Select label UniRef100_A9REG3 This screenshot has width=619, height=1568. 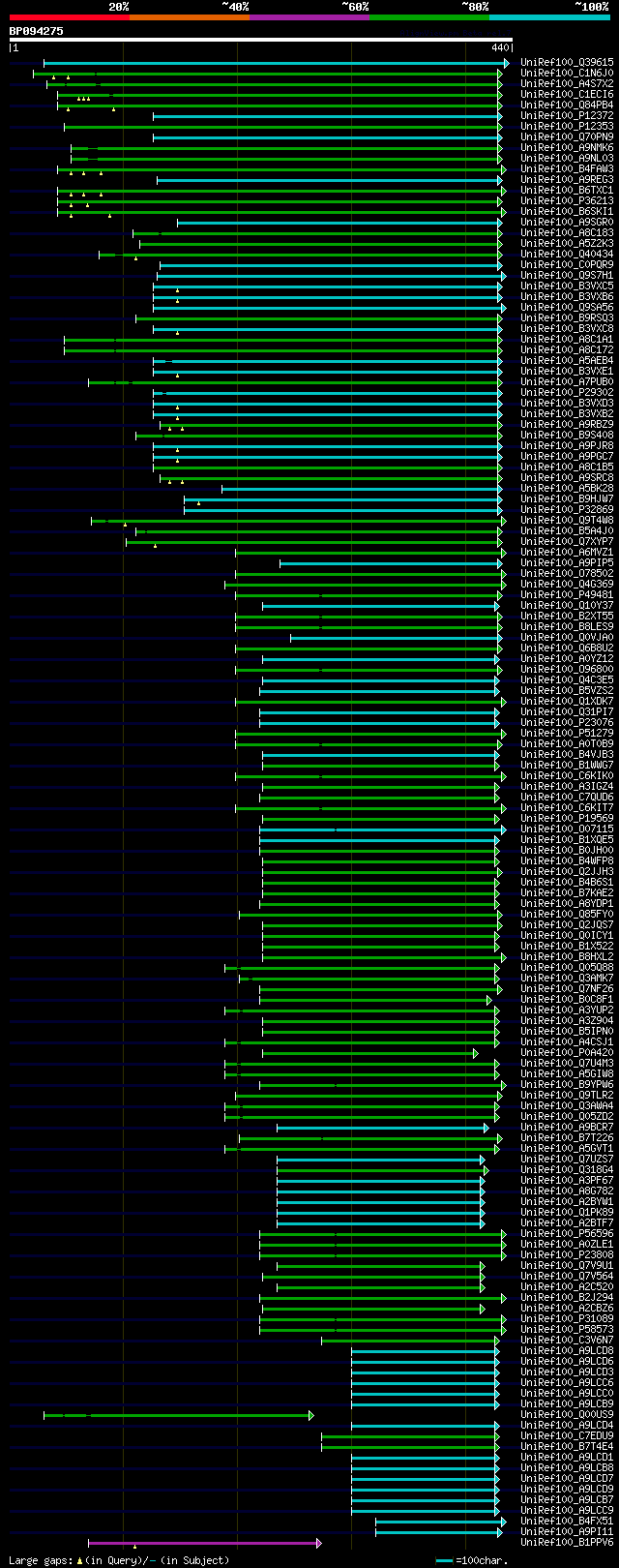click(567, 179)
